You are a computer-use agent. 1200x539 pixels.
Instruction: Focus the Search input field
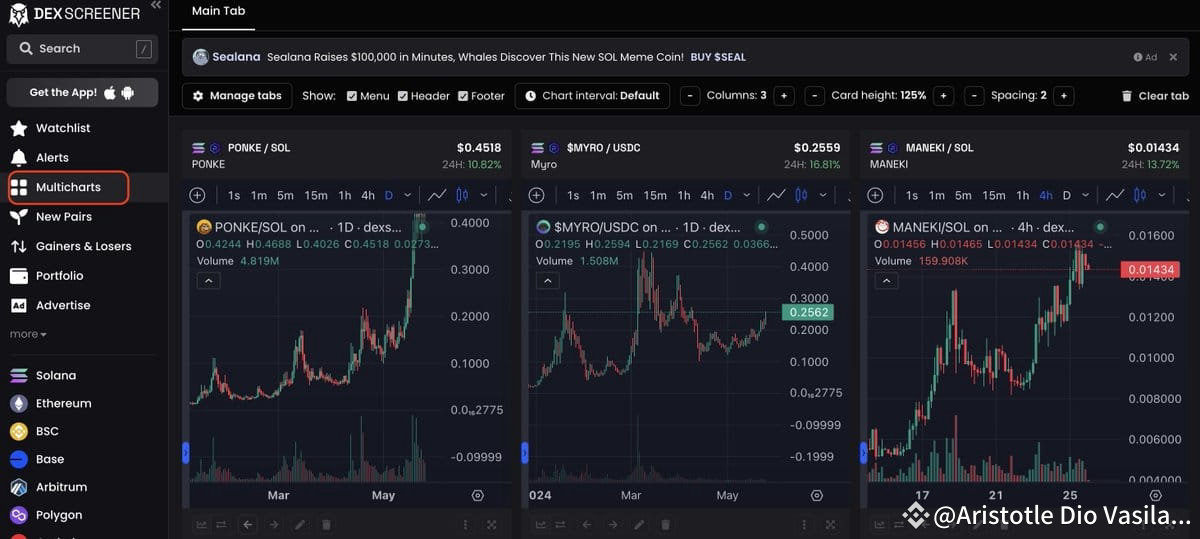(x=82, y=49)
